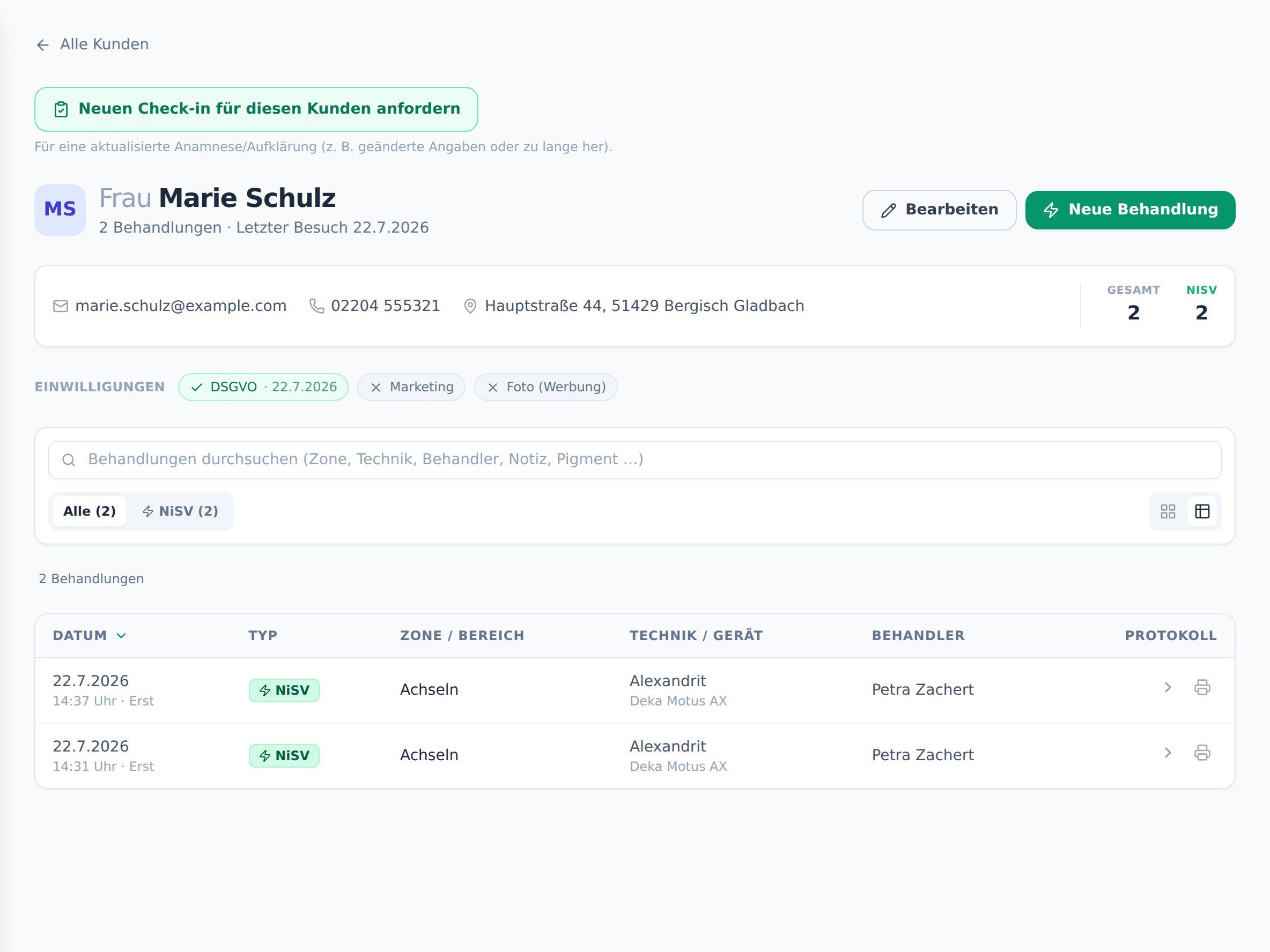Click the 2 Behandlungen count label
1270x952 pixels.
(91, 579)
